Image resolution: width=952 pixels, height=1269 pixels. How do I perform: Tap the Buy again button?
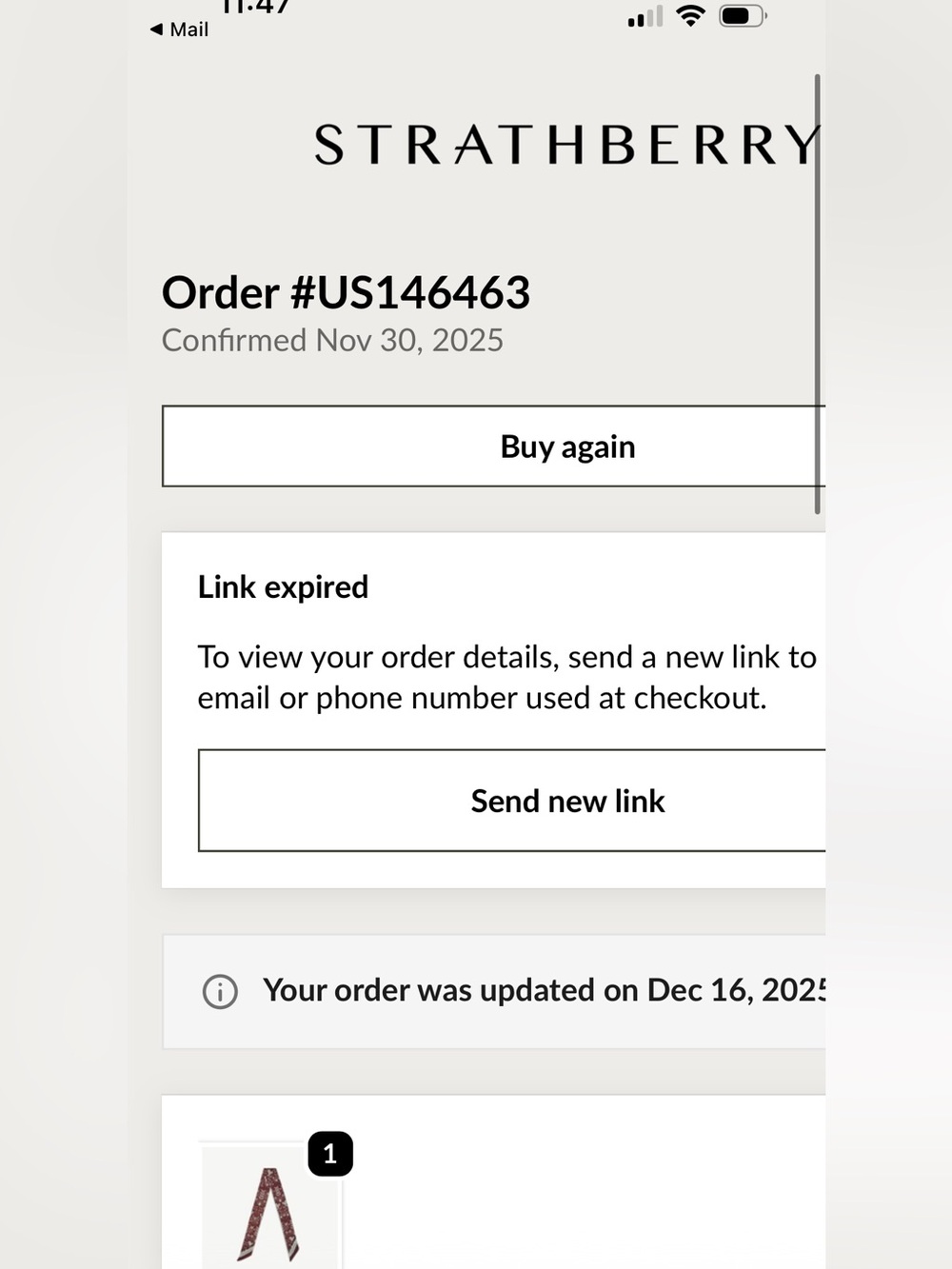pyautogui.click(x=493, y=446)
